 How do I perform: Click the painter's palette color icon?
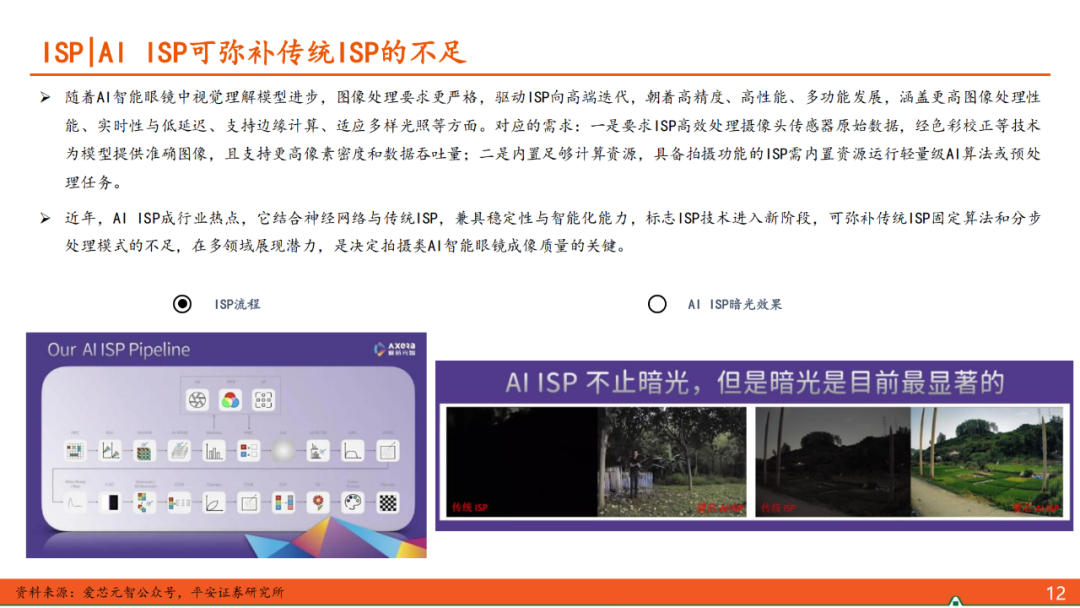click(353, 503)
